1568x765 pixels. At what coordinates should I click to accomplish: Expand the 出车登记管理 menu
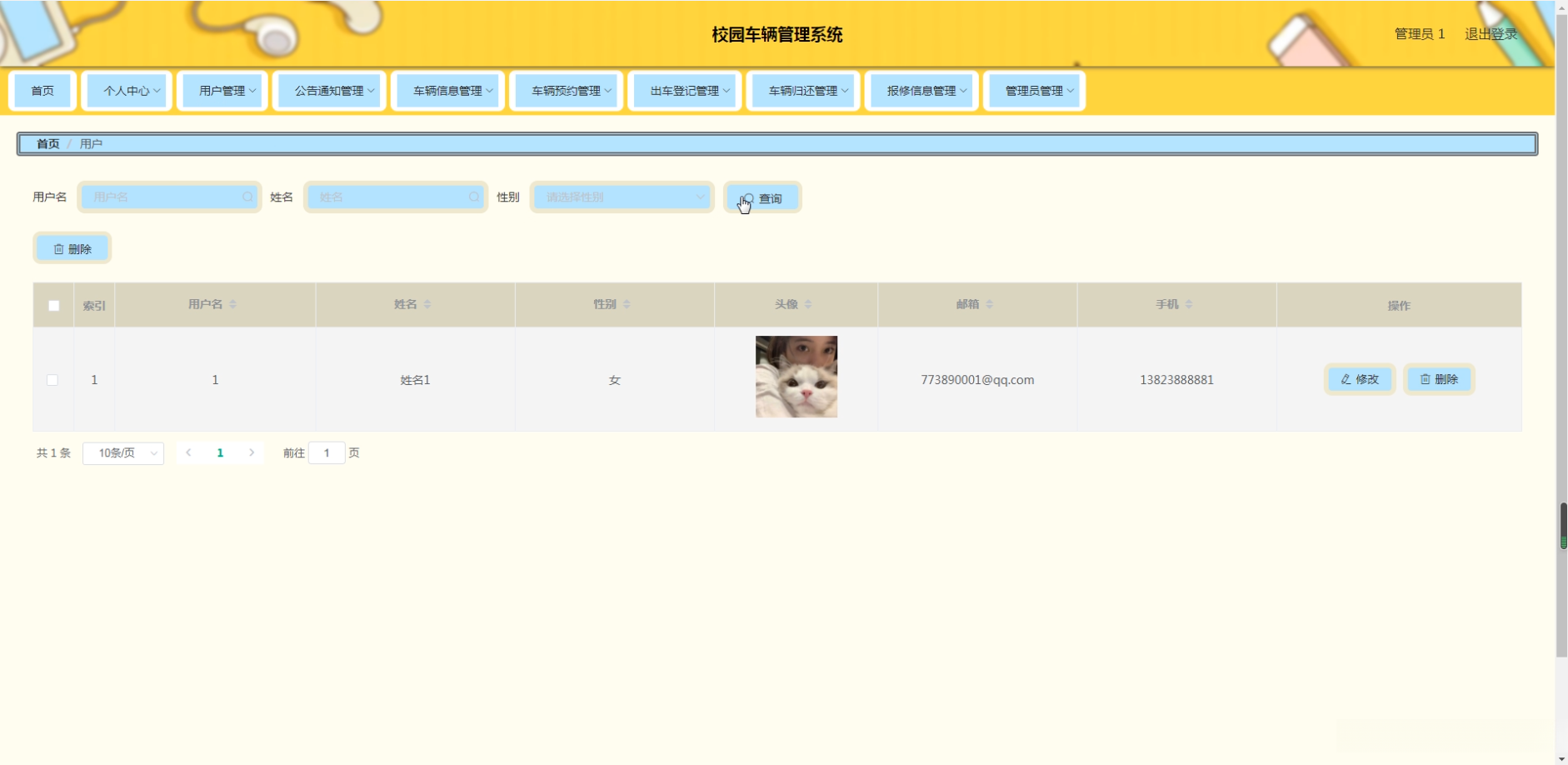685,91
